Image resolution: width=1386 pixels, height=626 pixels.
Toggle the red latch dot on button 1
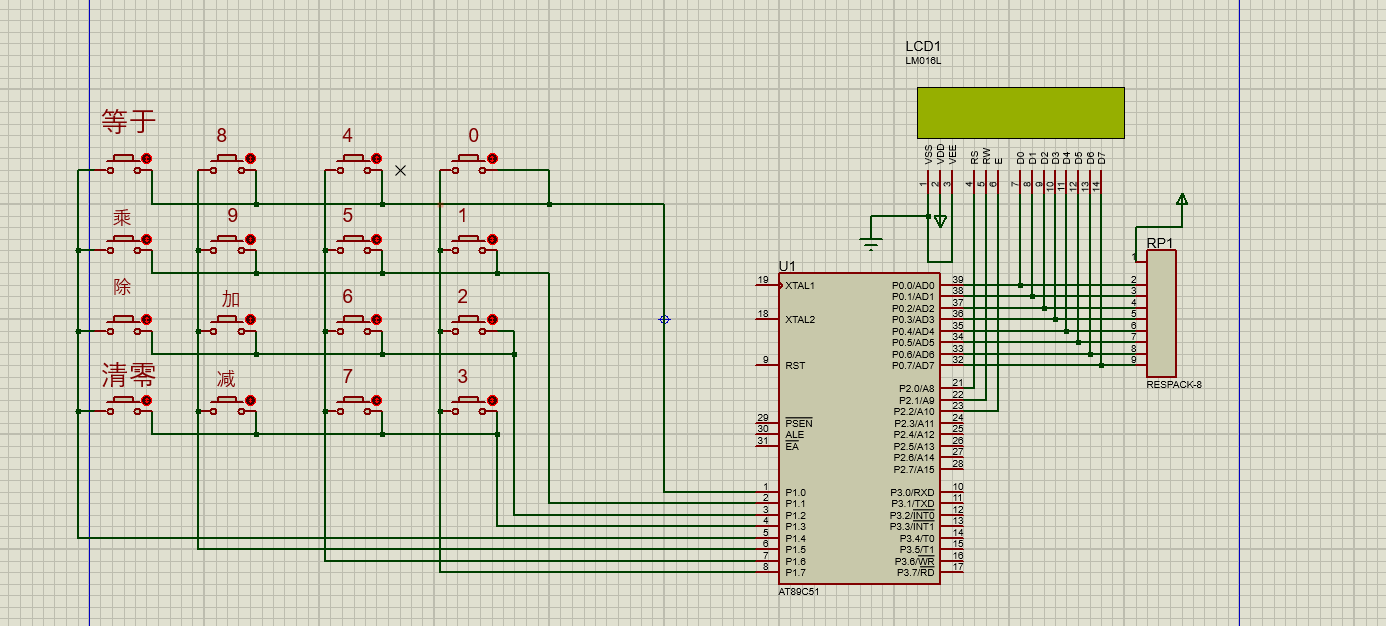pos(492,239)
